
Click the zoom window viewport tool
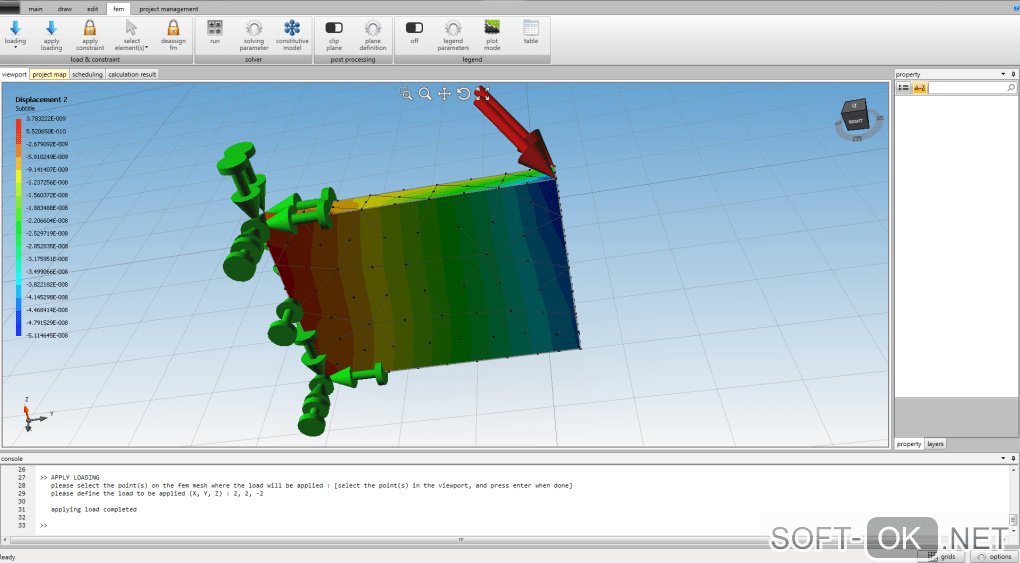click(x=406, y=94)
